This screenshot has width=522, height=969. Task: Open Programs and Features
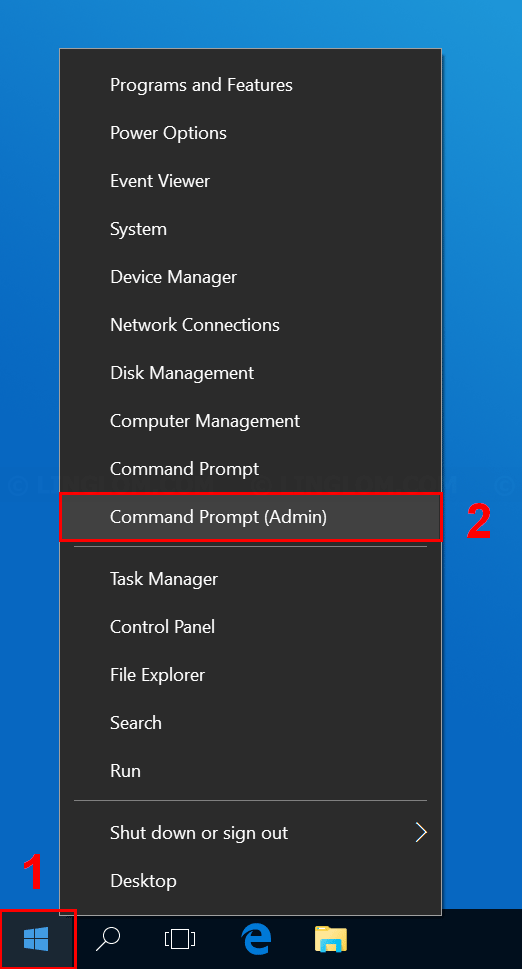coord(251,85)
